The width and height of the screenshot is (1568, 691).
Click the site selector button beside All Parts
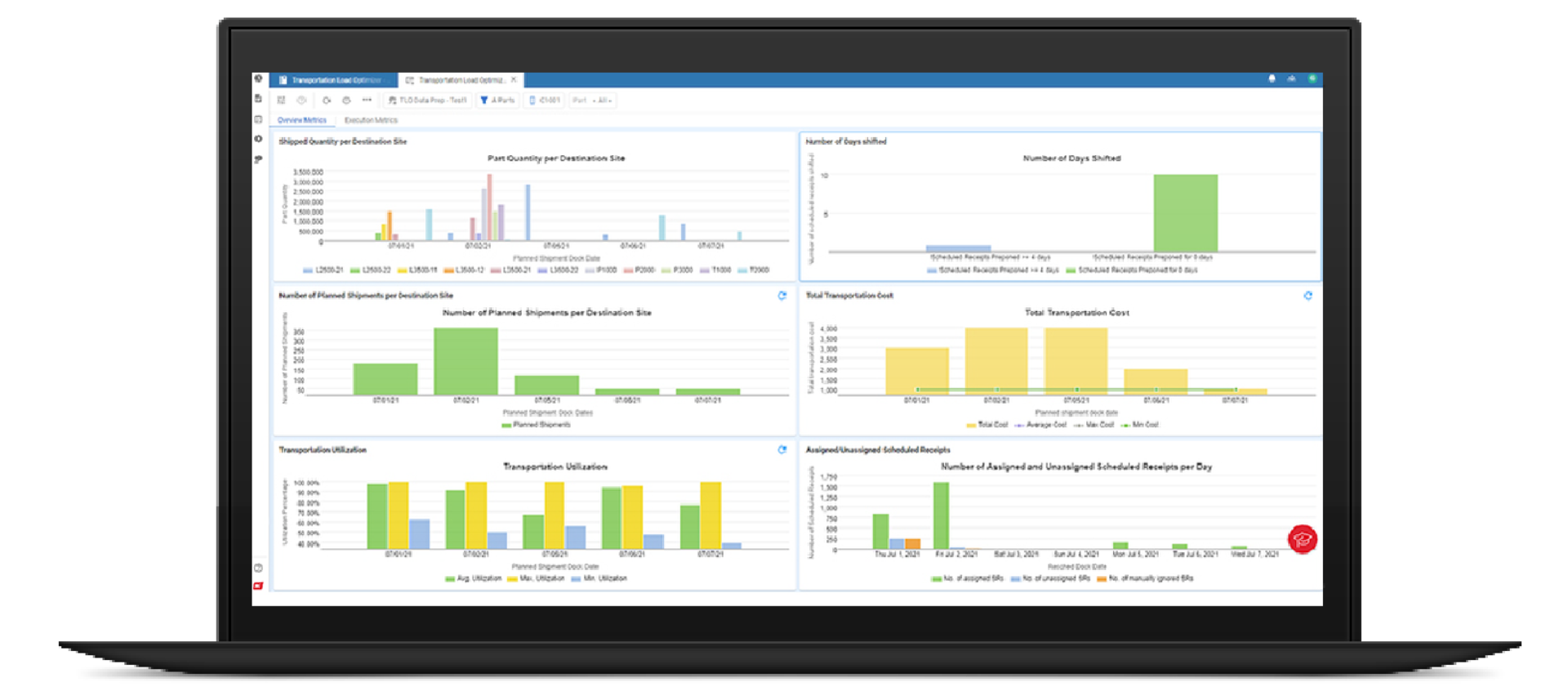click(545, 100)
